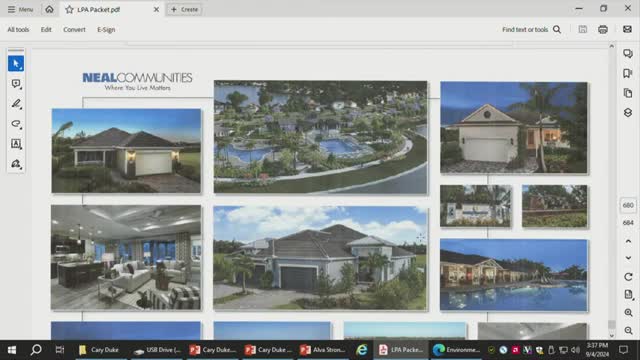This screenshot has height=360, width=640.
Task: Open the Page thumbnails panel icon
Action: tap(628, 93)
